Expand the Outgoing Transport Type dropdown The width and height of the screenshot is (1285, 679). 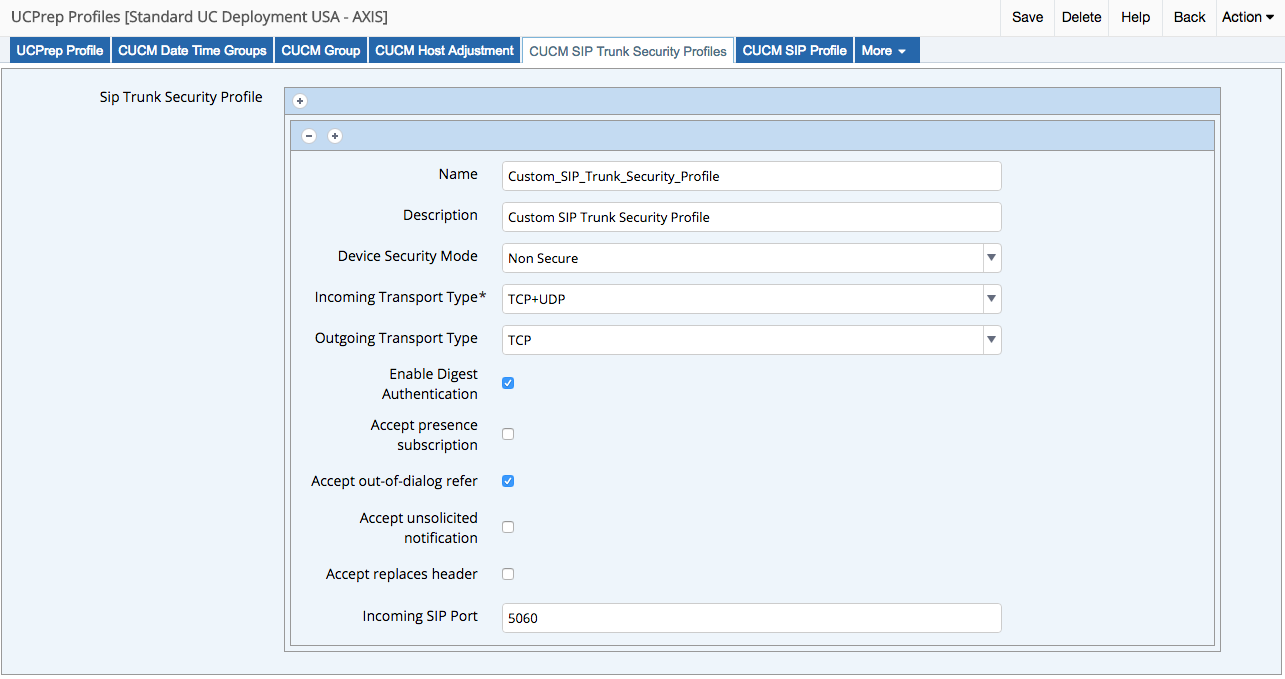pos(751,340)
